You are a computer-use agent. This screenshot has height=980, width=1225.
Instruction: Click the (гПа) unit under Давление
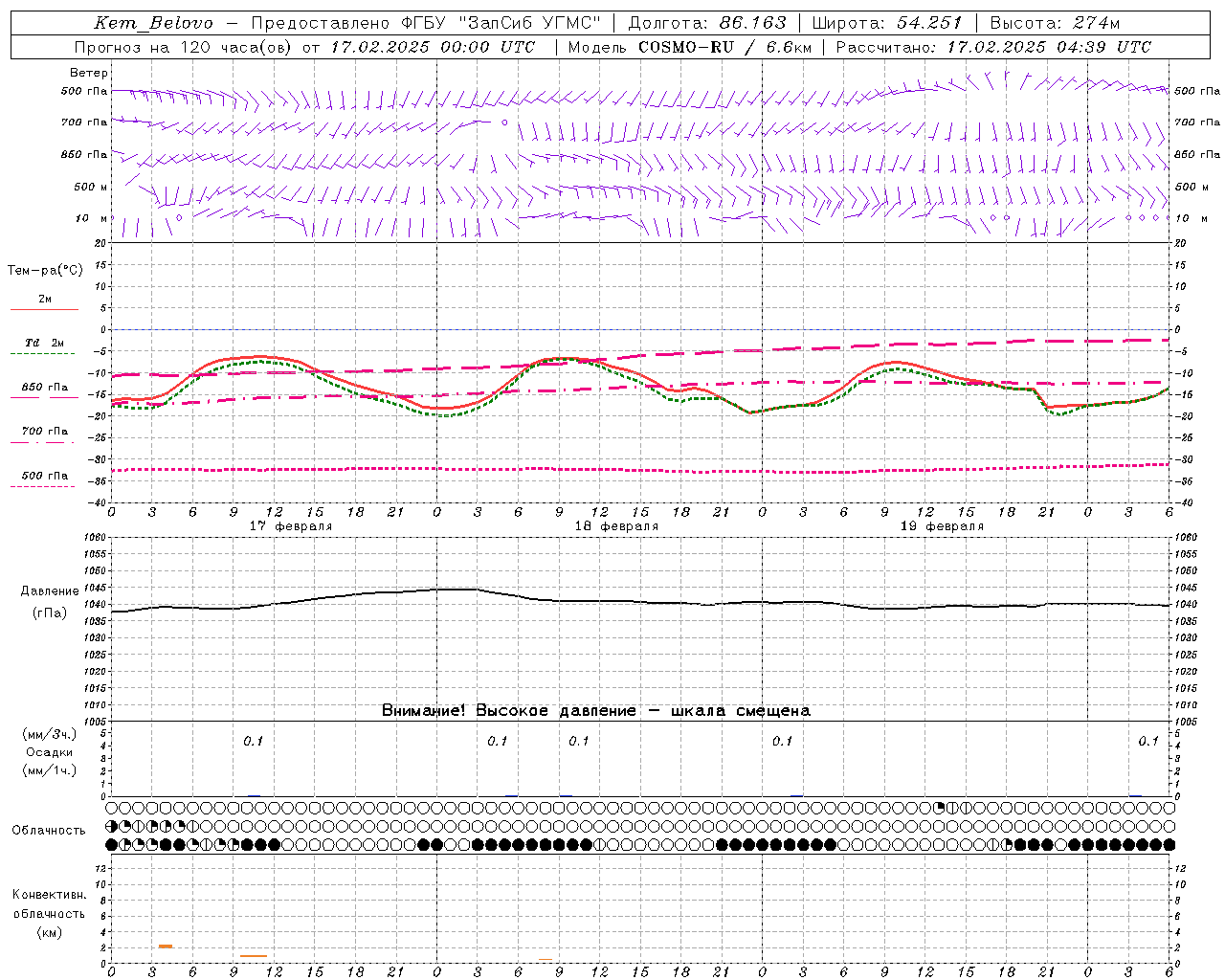point(50,613)
